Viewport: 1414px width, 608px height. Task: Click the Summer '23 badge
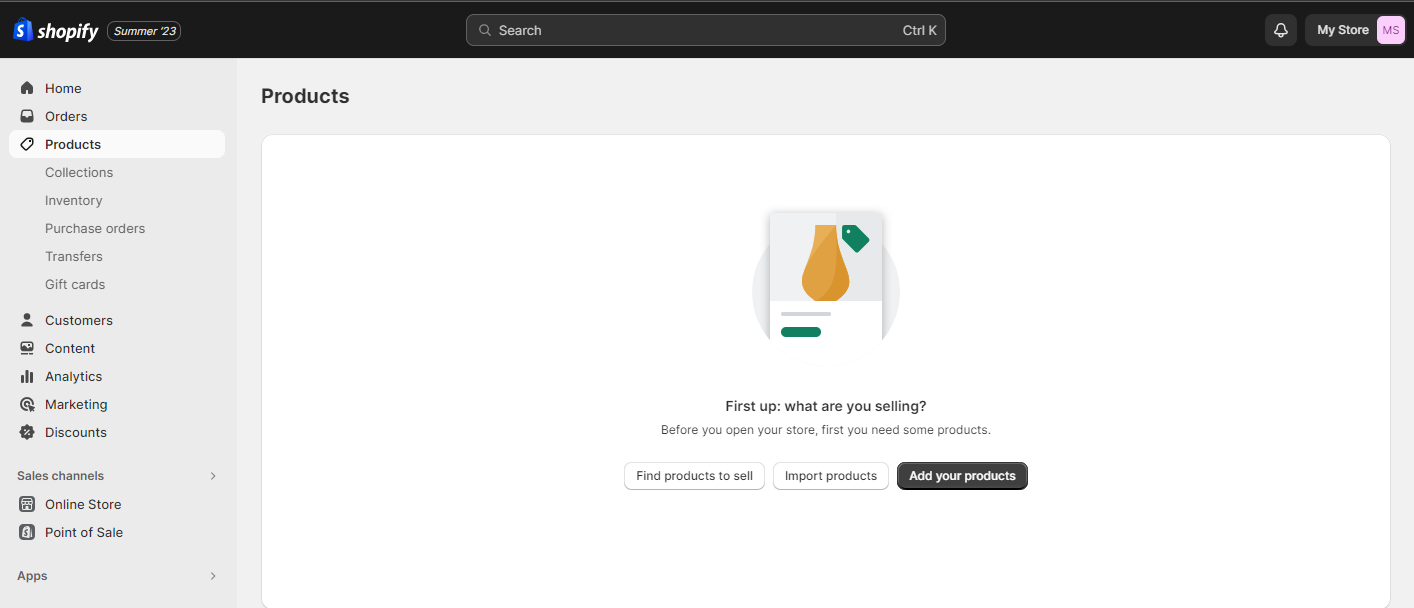pos(143,31)
